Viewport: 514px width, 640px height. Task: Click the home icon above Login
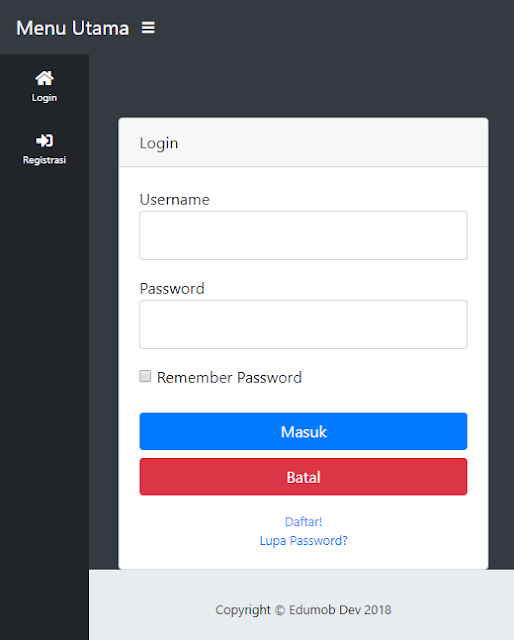point(44,78)
